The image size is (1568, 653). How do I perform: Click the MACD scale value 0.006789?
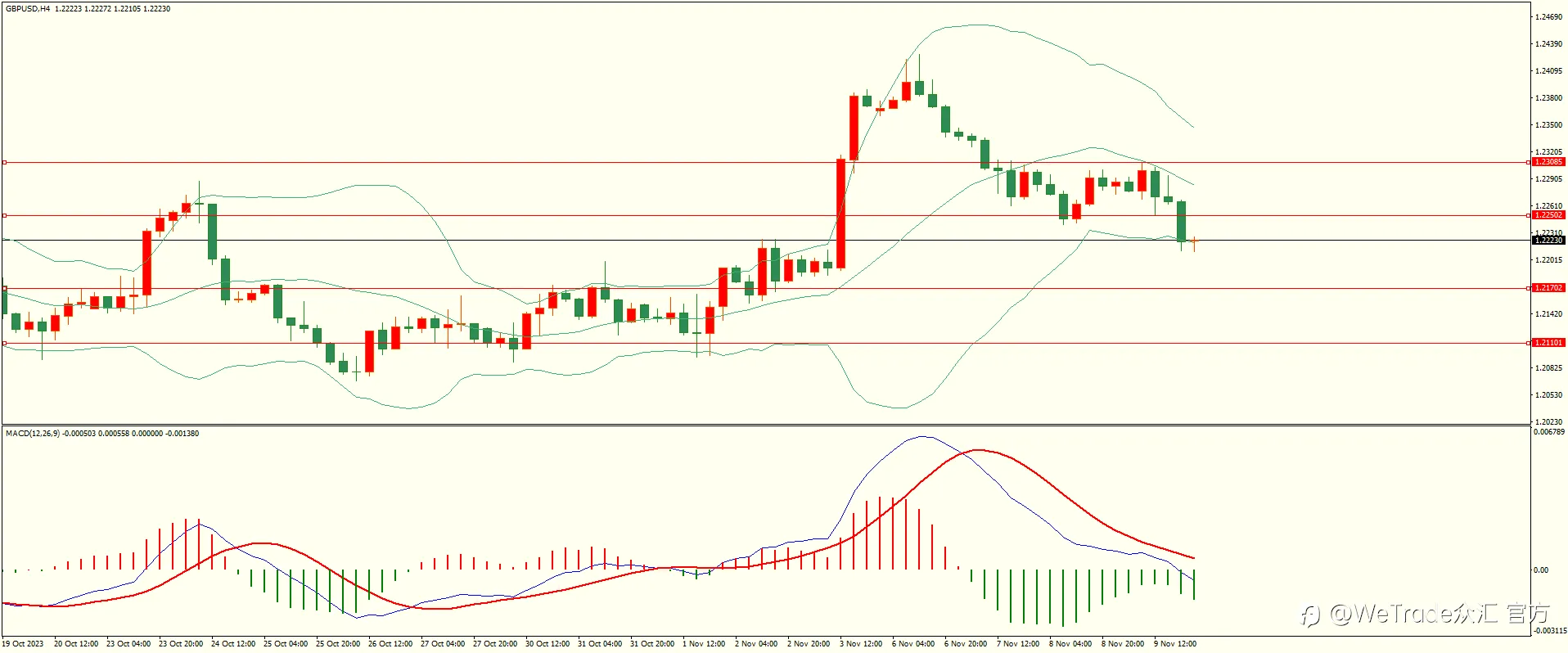[1549, 432]
